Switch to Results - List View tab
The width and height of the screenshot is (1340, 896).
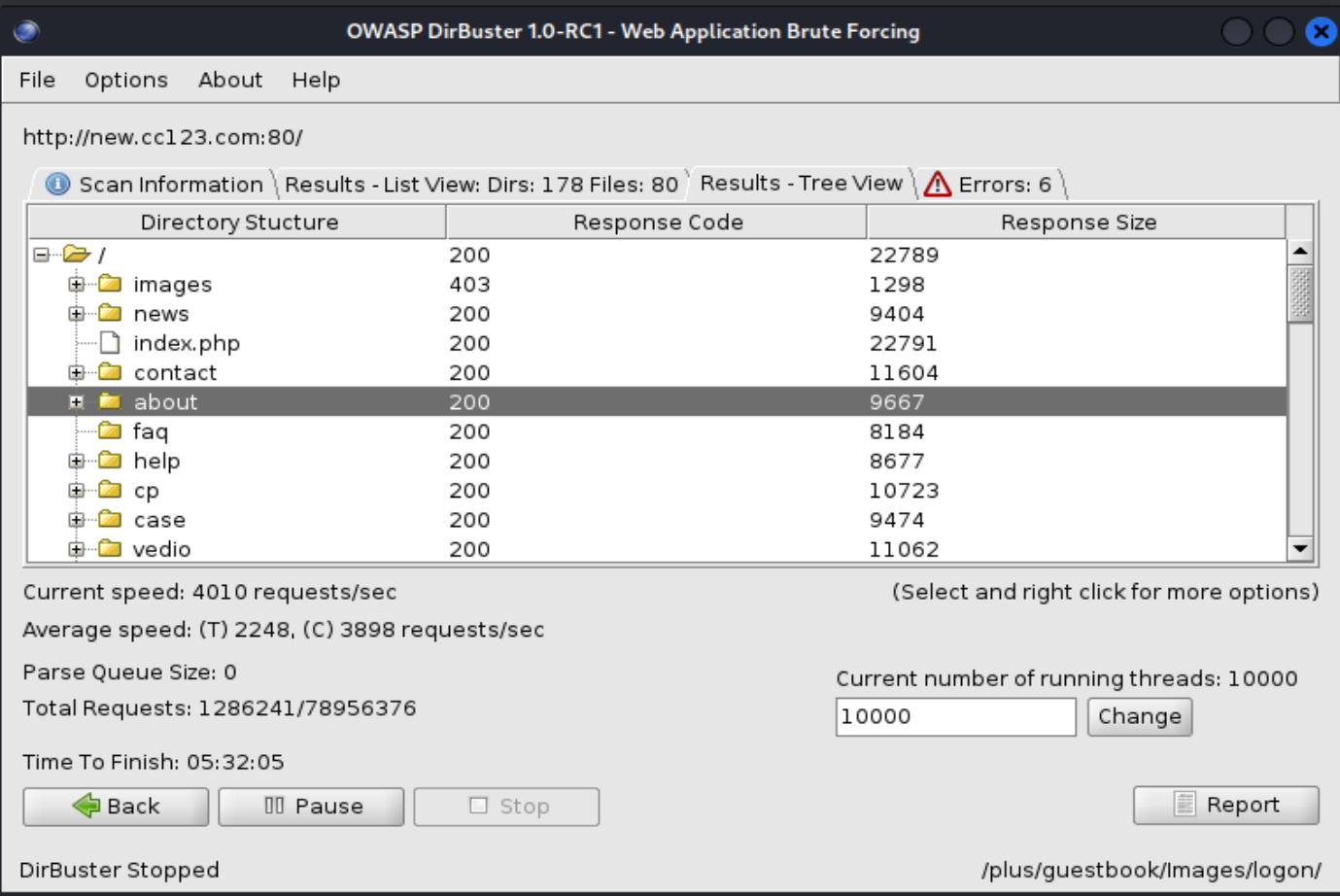(481, 184)
